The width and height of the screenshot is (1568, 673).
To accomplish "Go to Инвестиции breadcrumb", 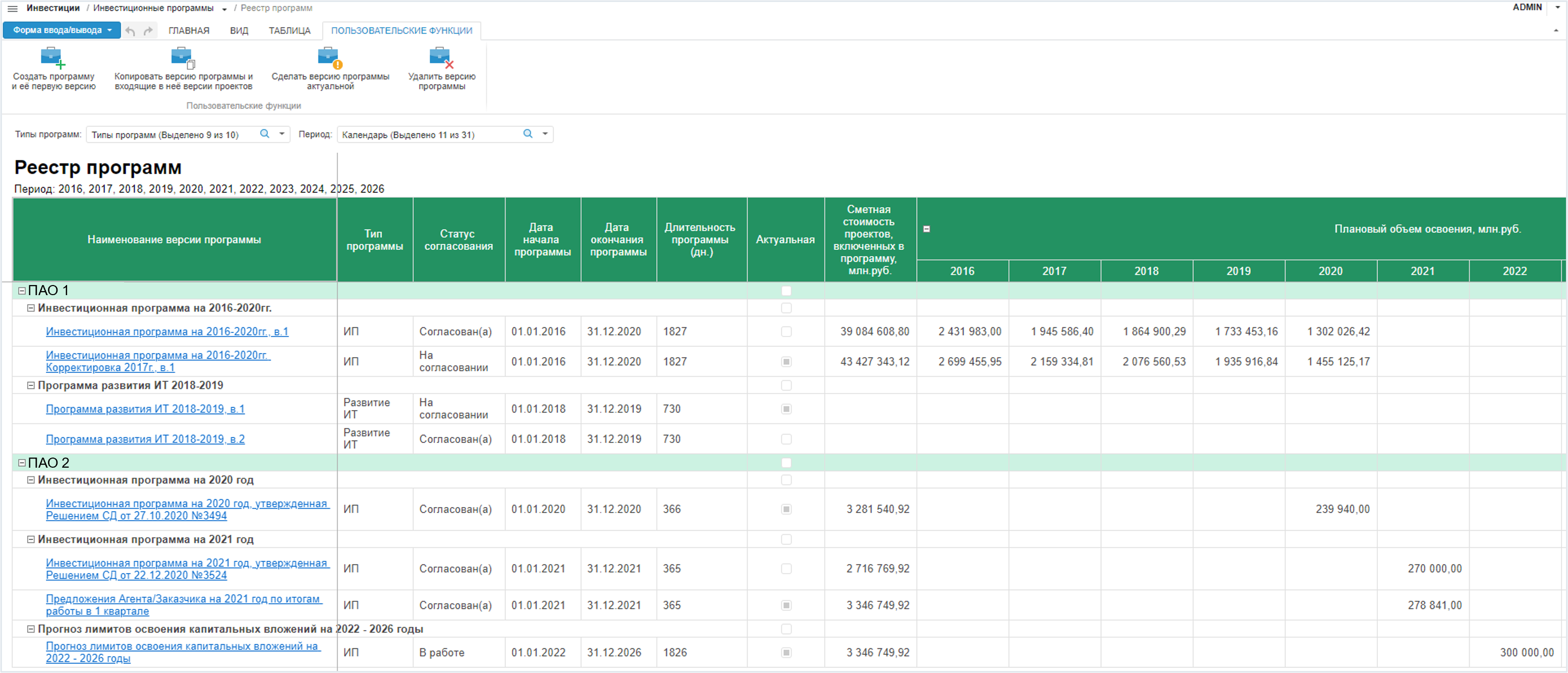I will pyautogui.click(x=53, y=8).
